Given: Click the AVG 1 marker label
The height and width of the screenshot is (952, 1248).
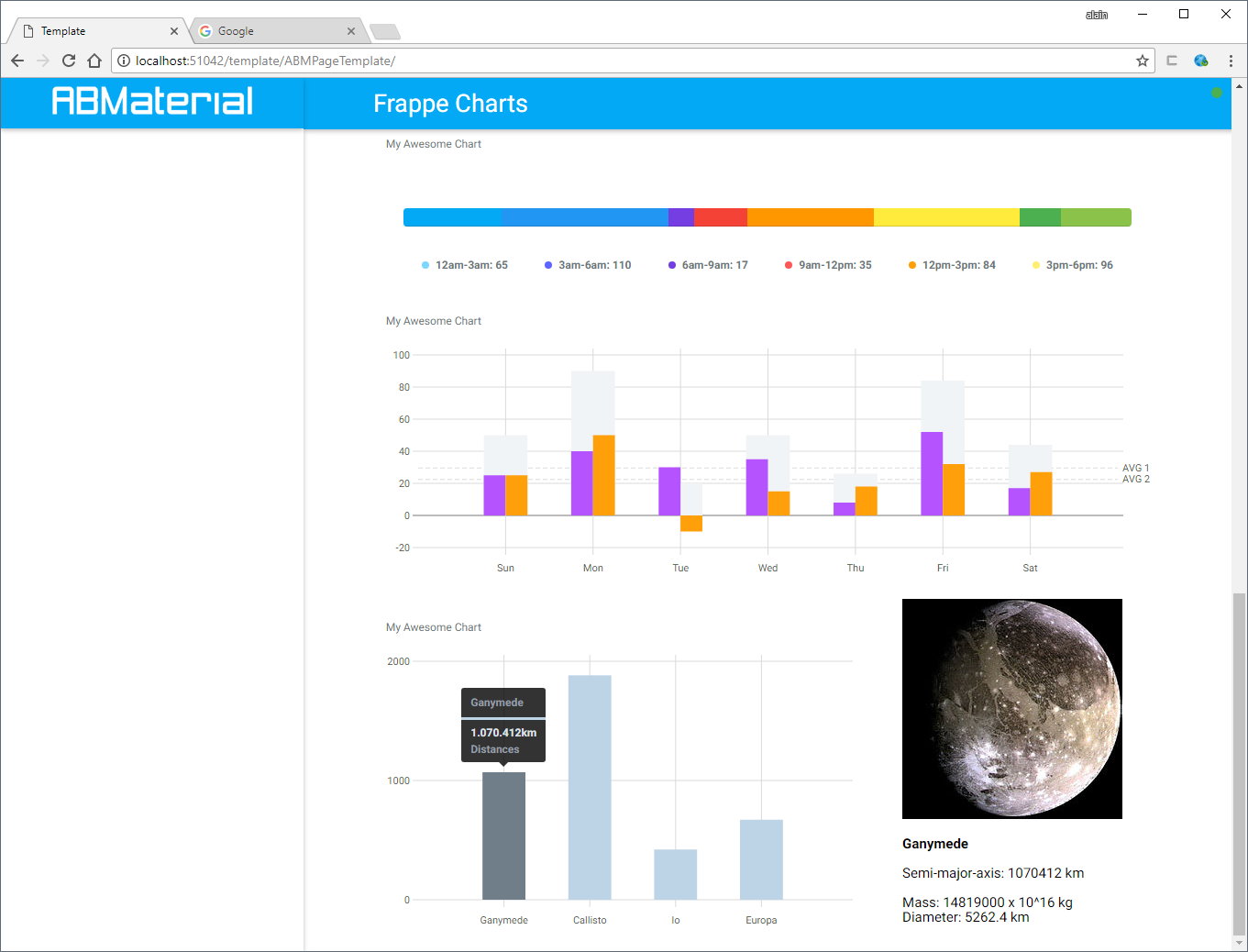Looking at the screenshot, I should pos(1136,468).
